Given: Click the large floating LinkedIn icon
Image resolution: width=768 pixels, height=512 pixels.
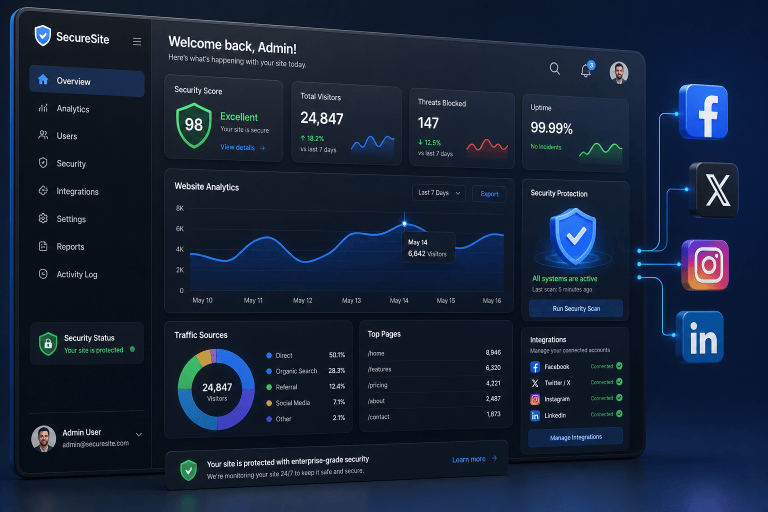Looking at the screenshot, I should (701, 337).
